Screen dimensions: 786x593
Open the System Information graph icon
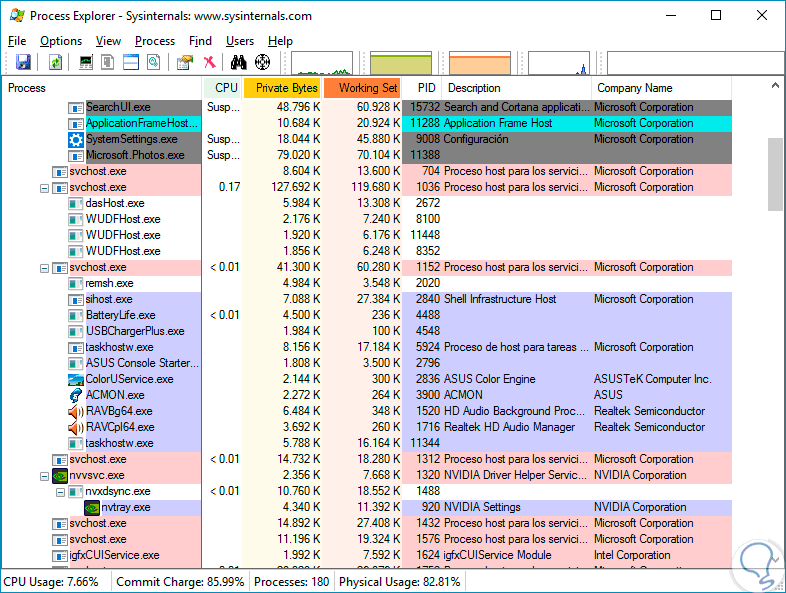(86, 63)
